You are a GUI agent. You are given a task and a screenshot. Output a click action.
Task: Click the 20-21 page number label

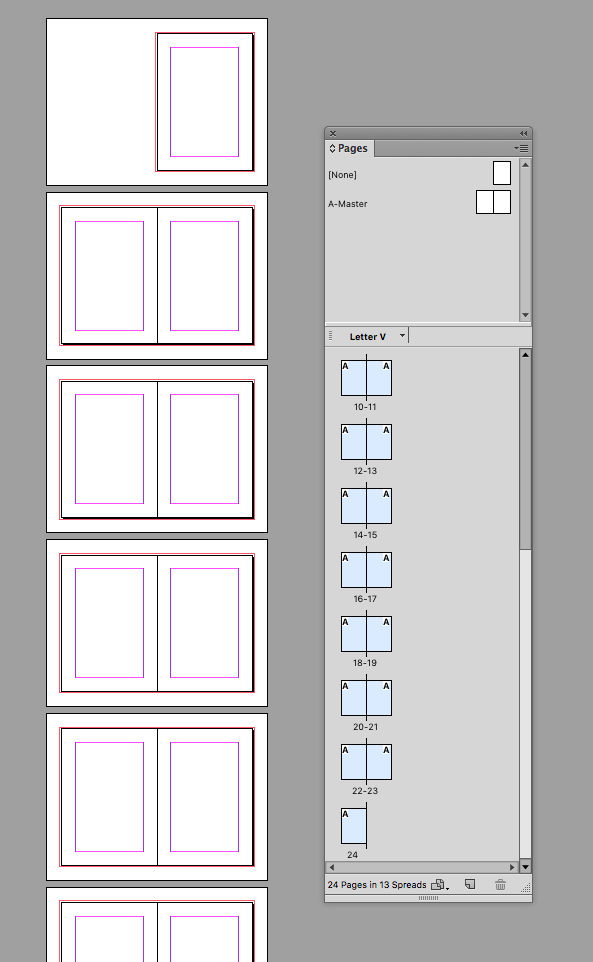tap(365, 726)
